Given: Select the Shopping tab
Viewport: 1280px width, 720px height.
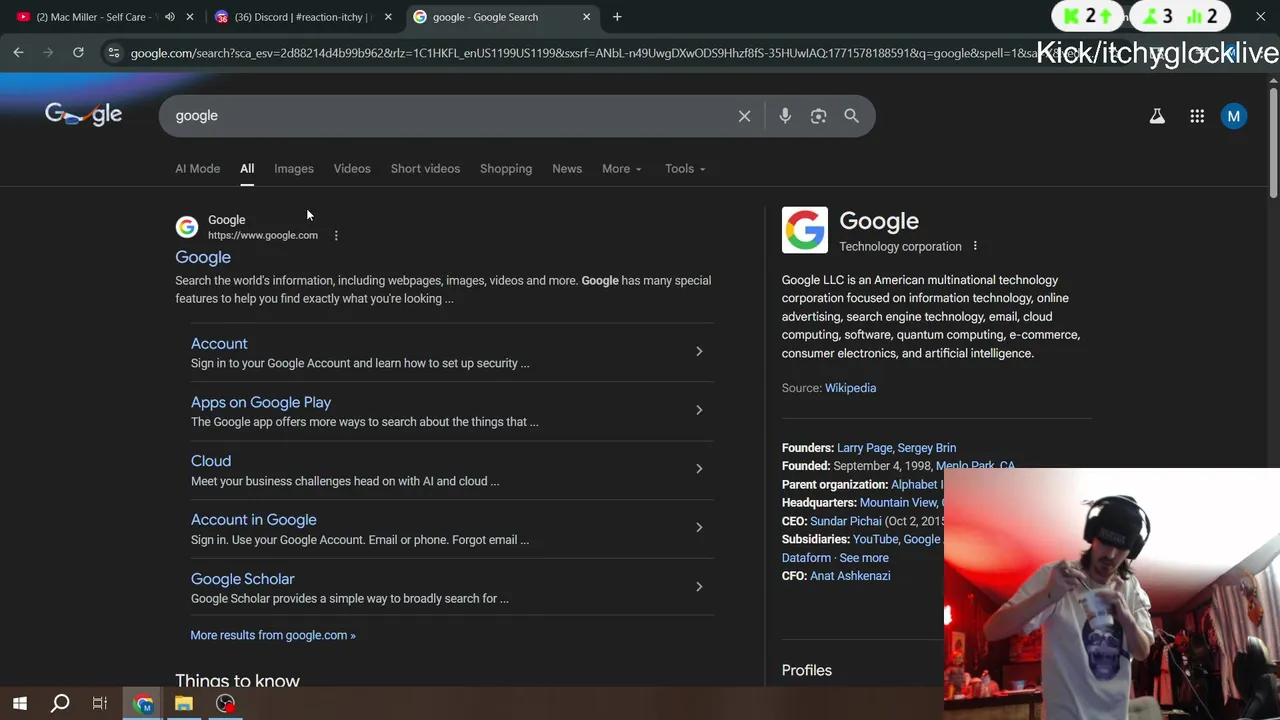Looking at the screenshot, I should pyautogui.click(x=506, y=169).
